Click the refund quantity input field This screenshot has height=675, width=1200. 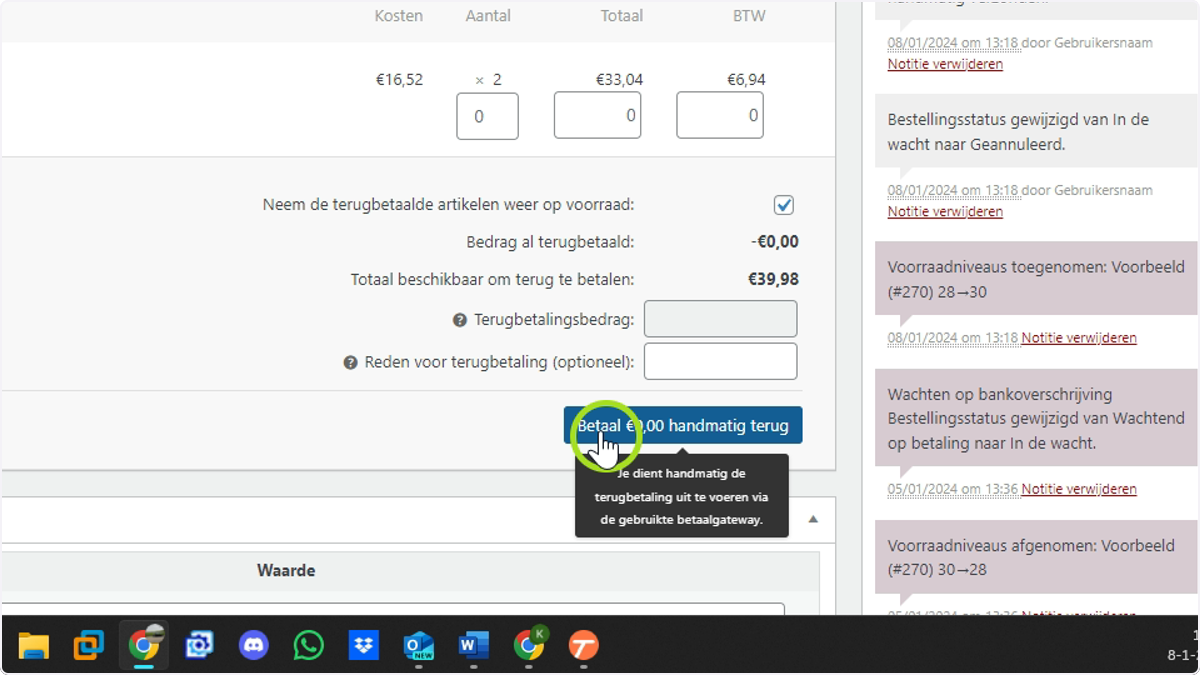pos(488,116)
